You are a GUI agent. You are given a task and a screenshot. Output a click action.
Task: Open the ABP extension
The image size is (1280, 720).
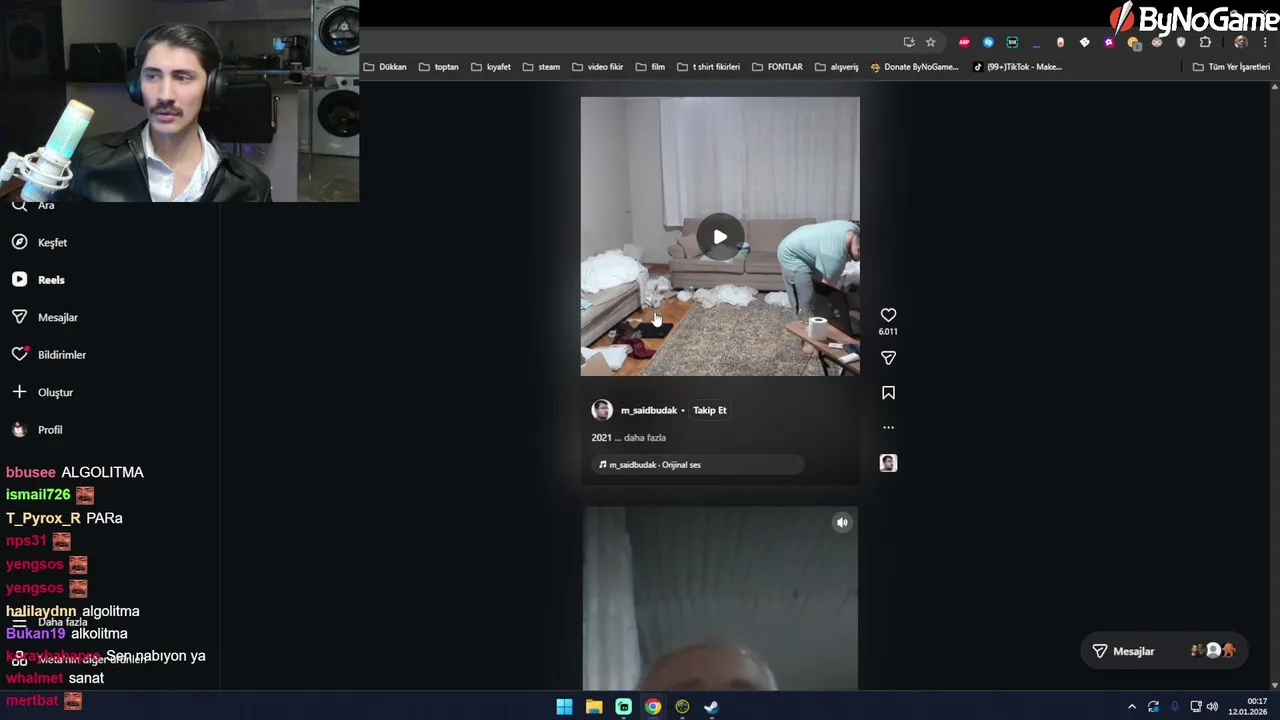coord(964,42)
